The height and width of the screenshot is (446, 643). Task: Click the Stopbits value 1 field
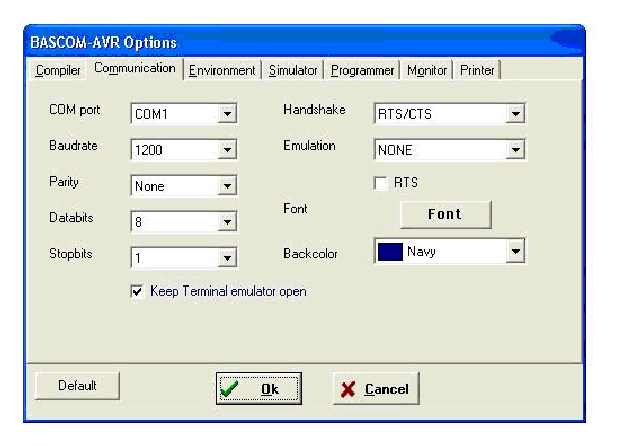point(175,258)
